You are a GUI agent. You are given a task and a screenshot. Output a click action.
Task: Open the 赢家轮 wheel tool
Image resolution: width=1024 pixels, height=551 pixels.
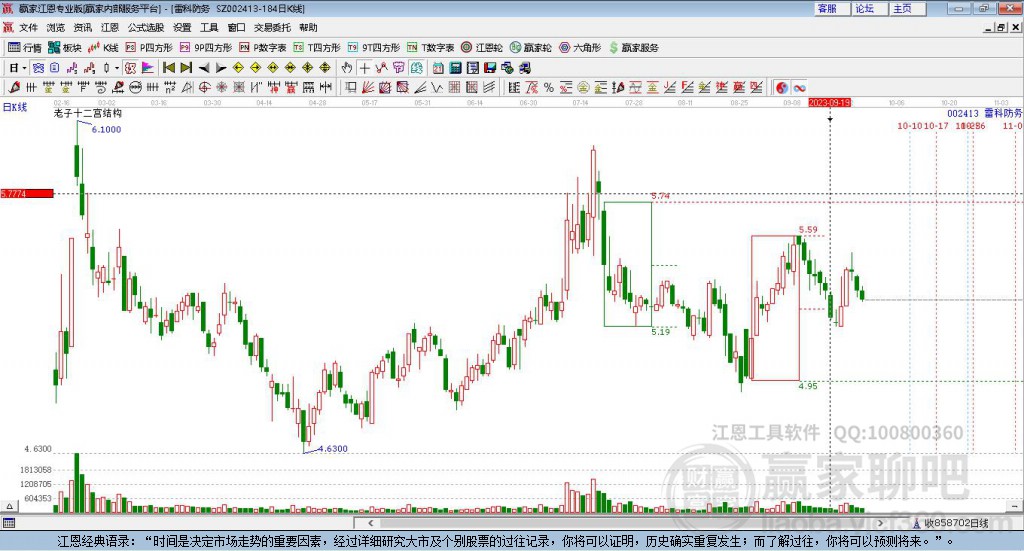pos(530,48)
